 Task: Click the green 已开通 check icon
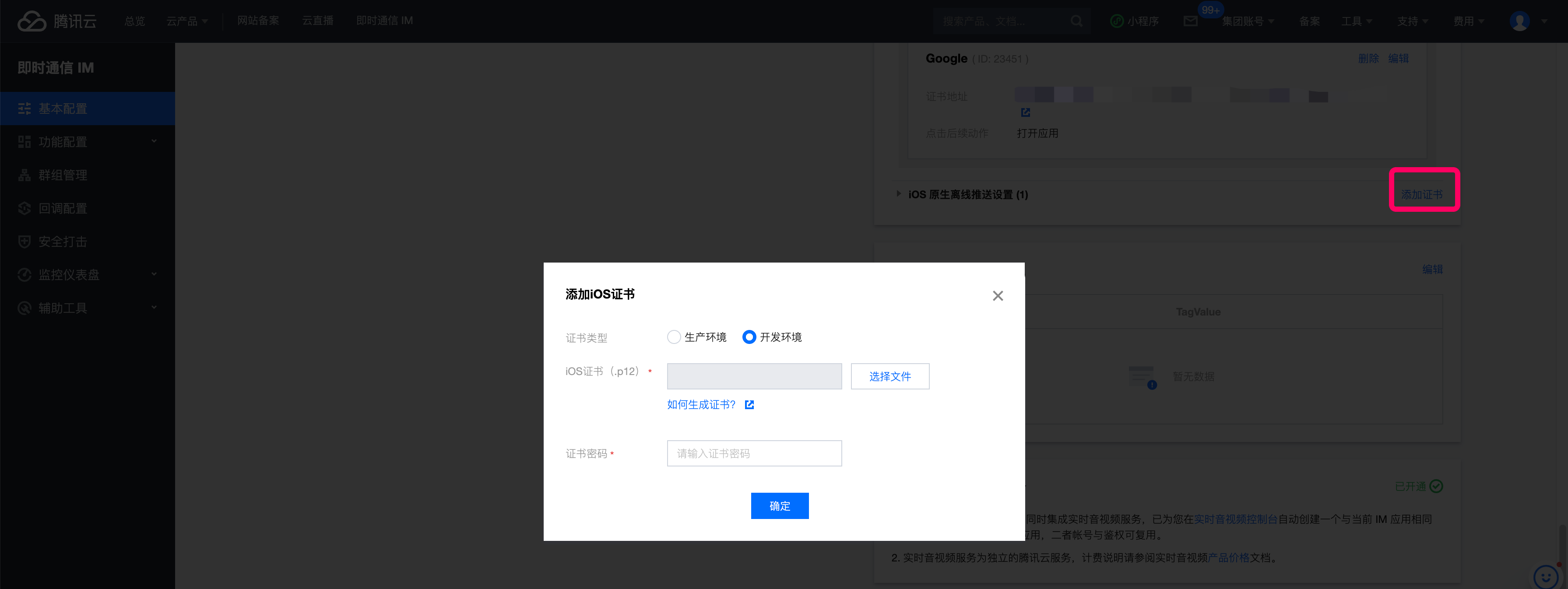coord(1437,486)
